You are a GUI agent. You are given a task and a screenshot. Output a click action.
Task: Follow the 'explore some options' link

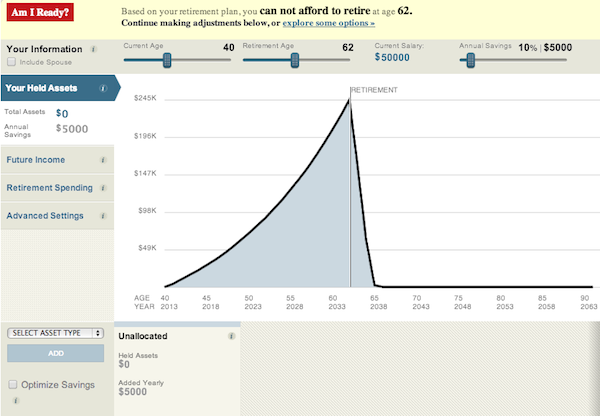[329, 22]
